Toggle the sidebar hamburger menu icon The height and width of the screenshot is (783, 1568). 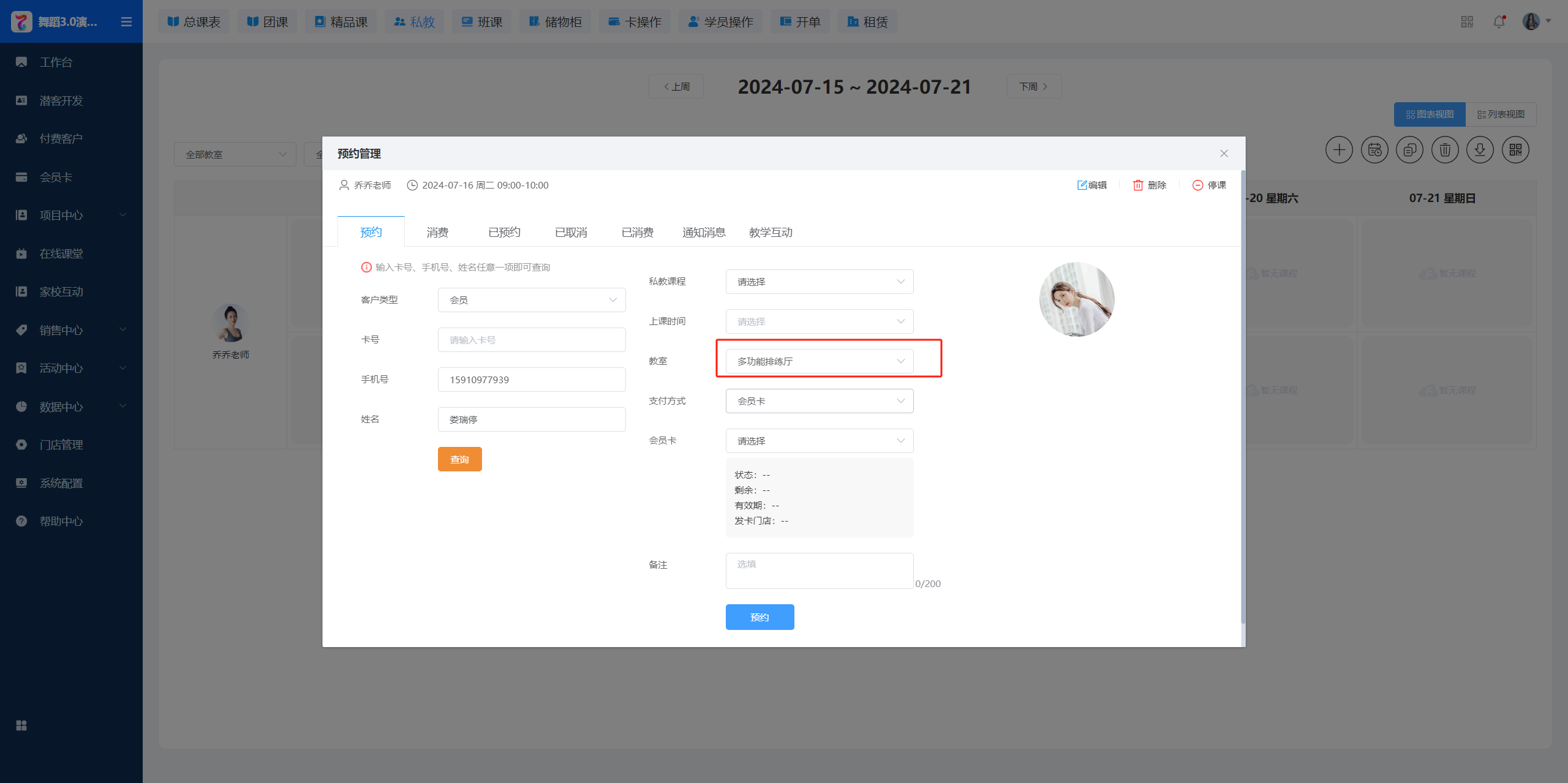pos(127,22)
